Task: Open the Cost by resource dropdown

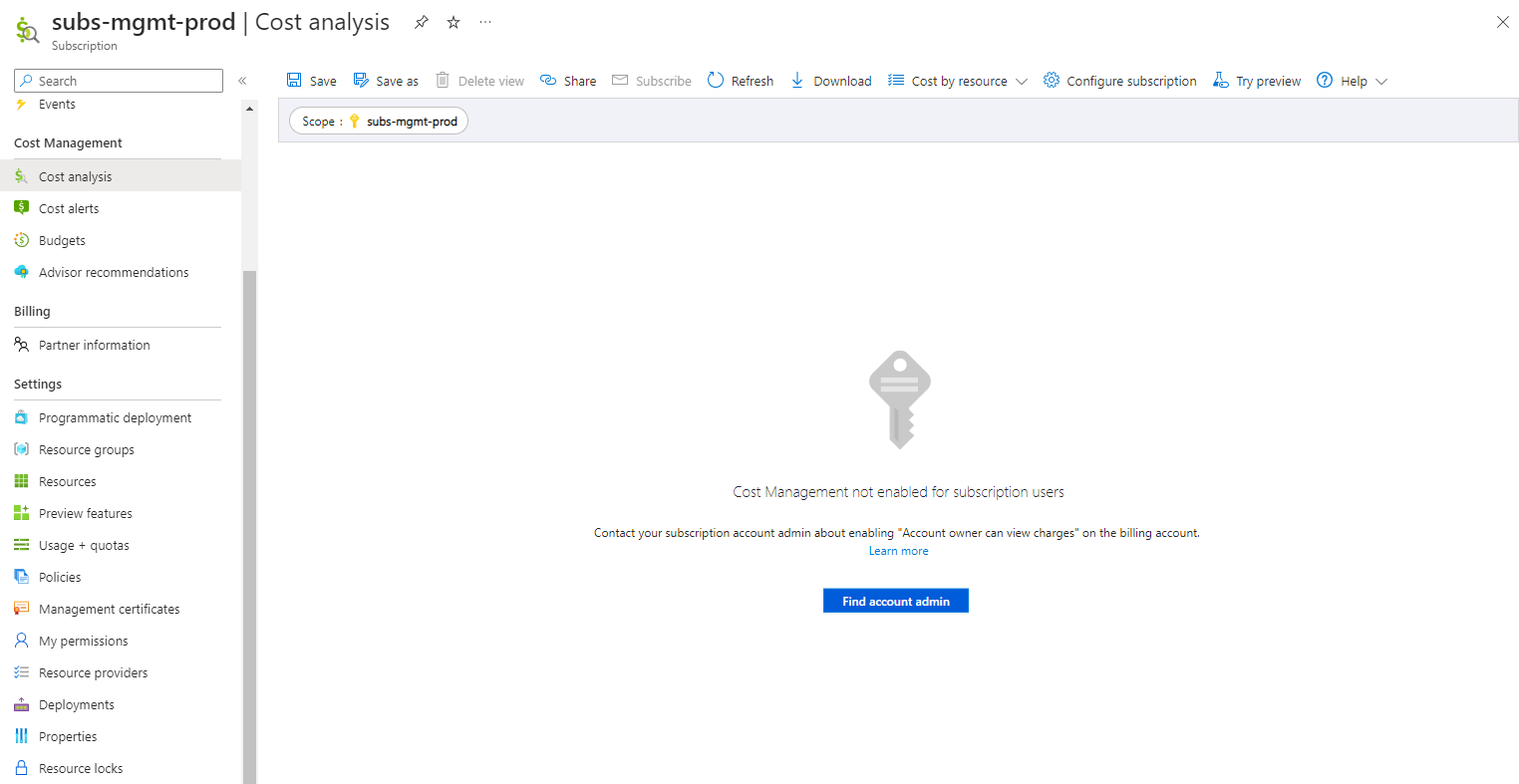Action: [958, 81]
